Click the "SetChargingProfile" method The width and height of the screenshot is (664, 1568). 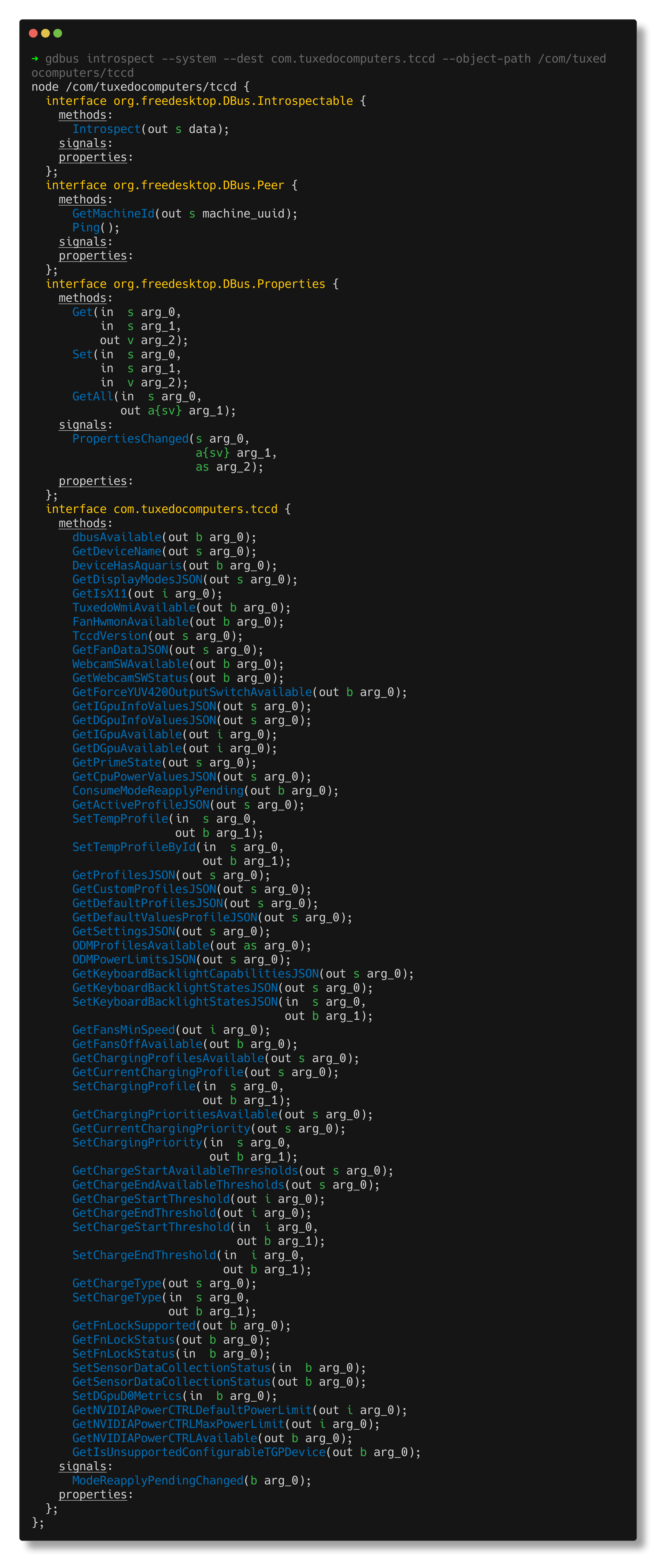click(134, 1087)
